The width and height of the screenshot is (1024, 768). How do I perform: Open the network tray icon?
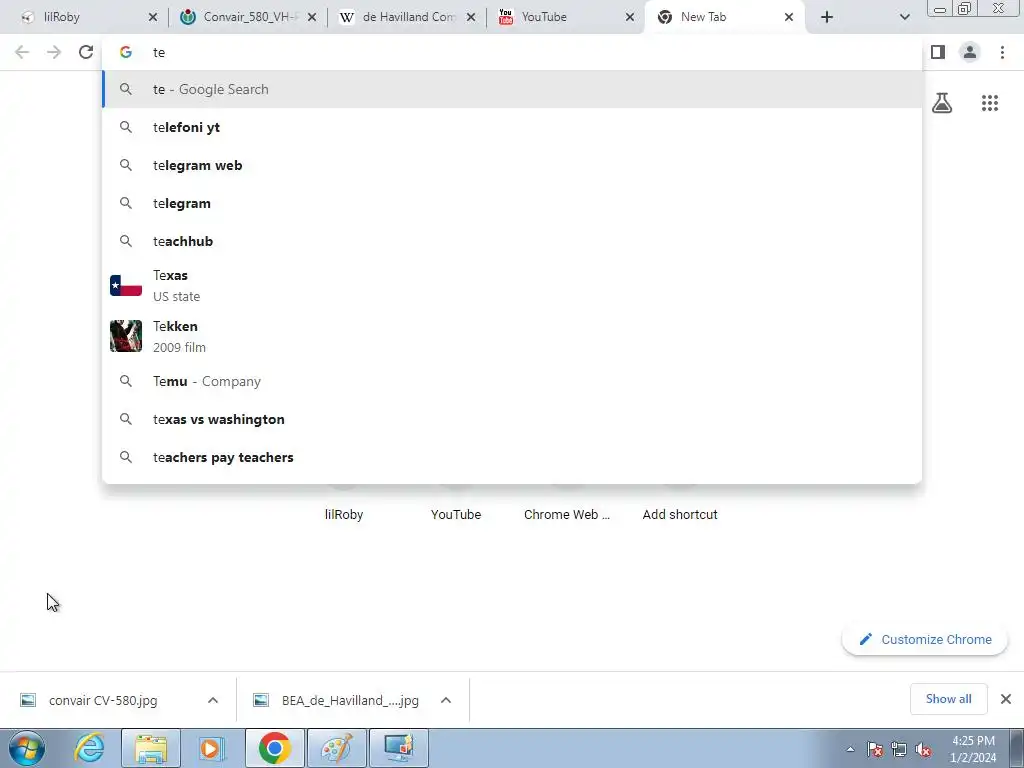[899, 749]
